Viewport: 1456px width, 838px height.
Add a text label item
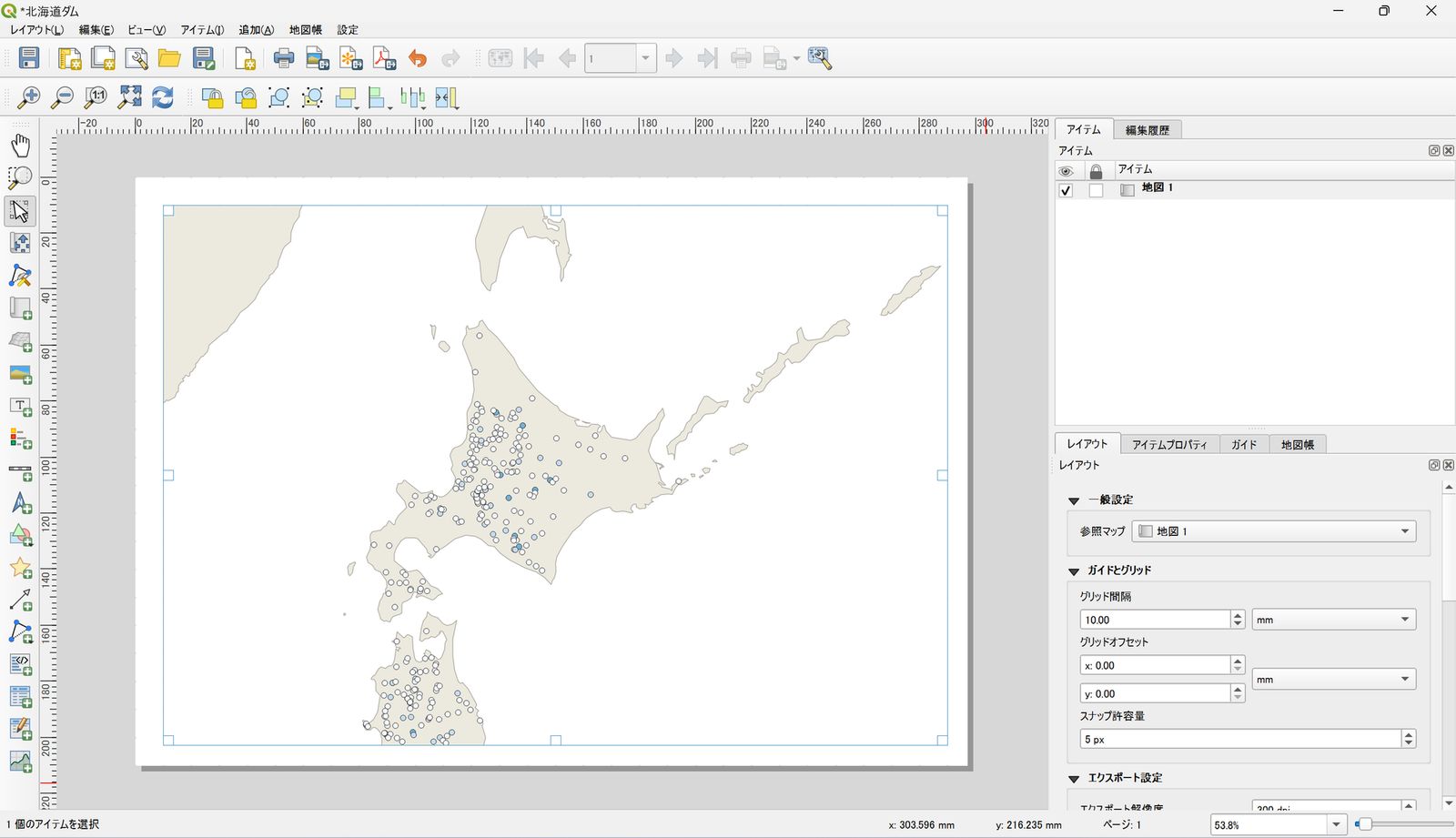[x=20, y=407]
